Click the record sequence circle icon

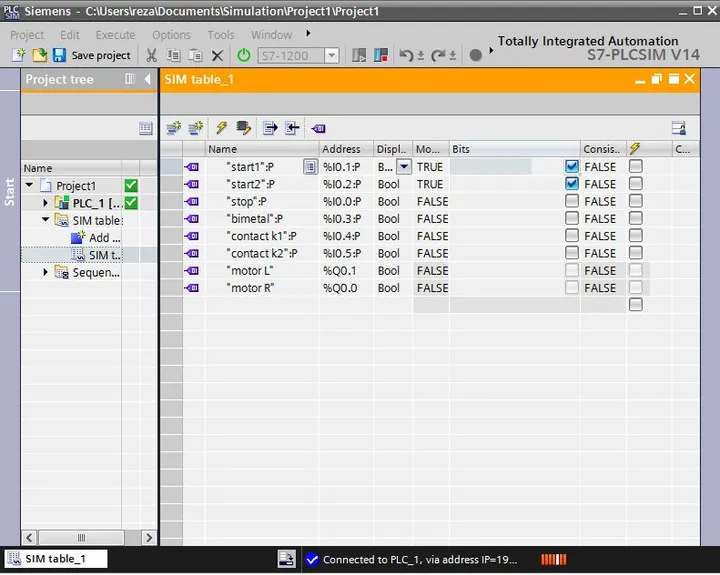coord(476,56)
